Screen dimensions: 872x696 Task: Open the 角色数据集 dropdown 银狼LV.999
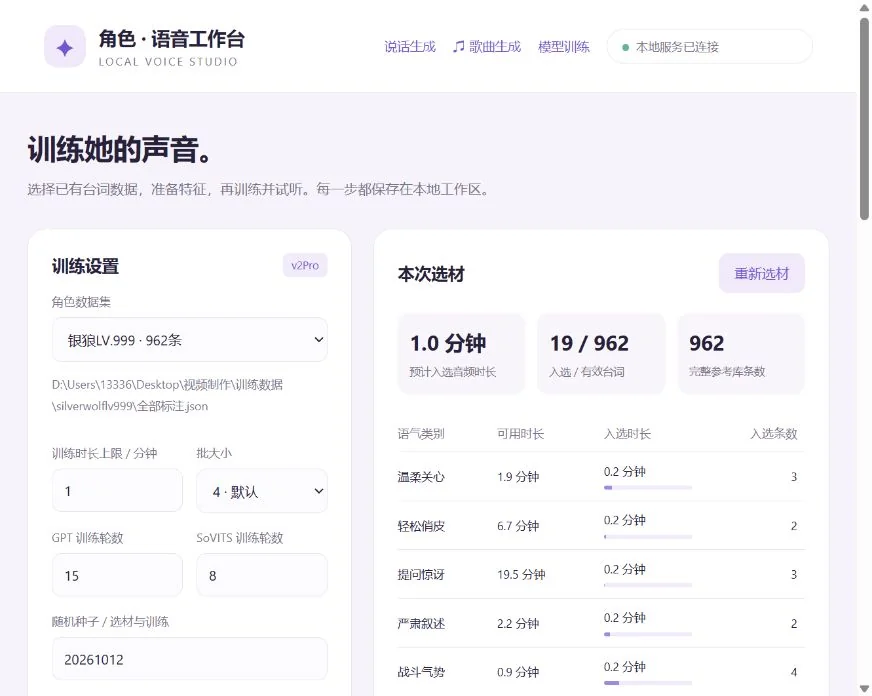[x=190, y=340]
